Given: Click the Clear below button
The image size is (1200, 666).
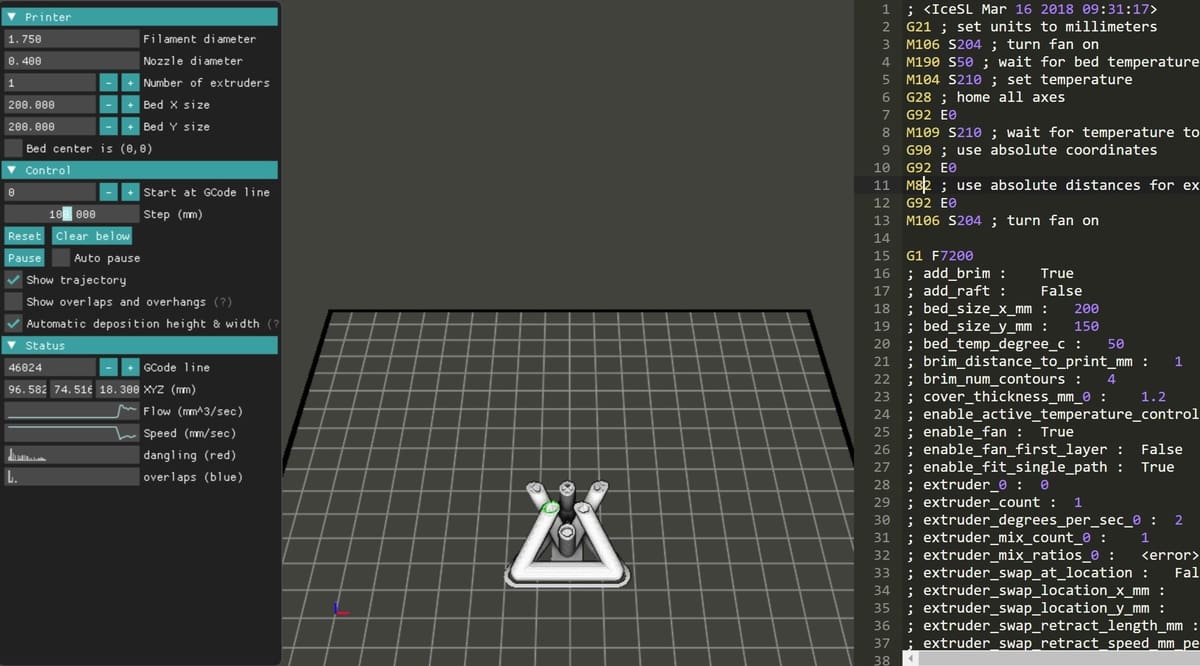Looking at the screenshot, I should [92, 236].
